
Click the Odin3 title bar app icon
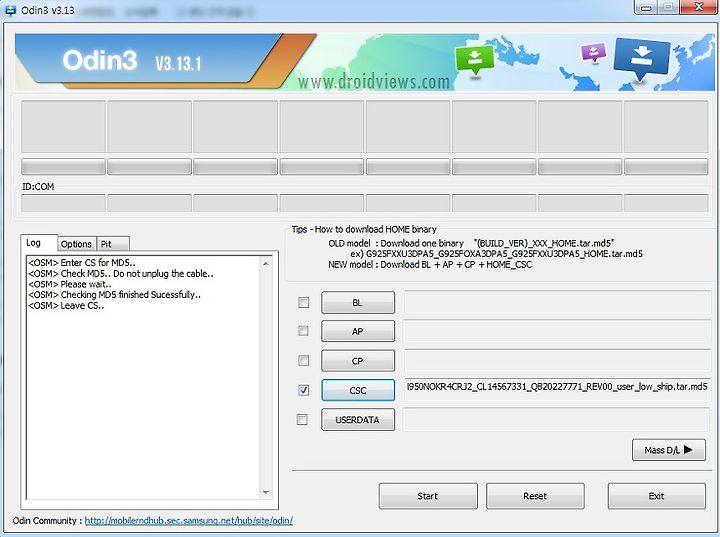pyautogui.click(x=10, y=9)
